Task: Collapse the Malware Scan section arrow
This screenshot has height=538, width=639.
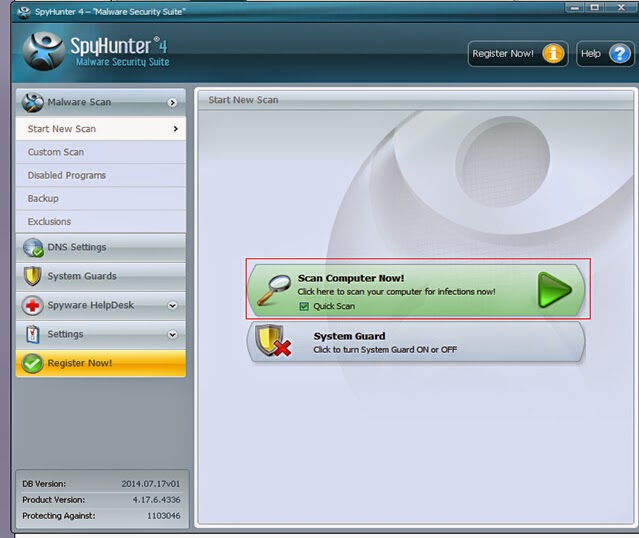Action: pyautogui.click(x=172, y=103)
